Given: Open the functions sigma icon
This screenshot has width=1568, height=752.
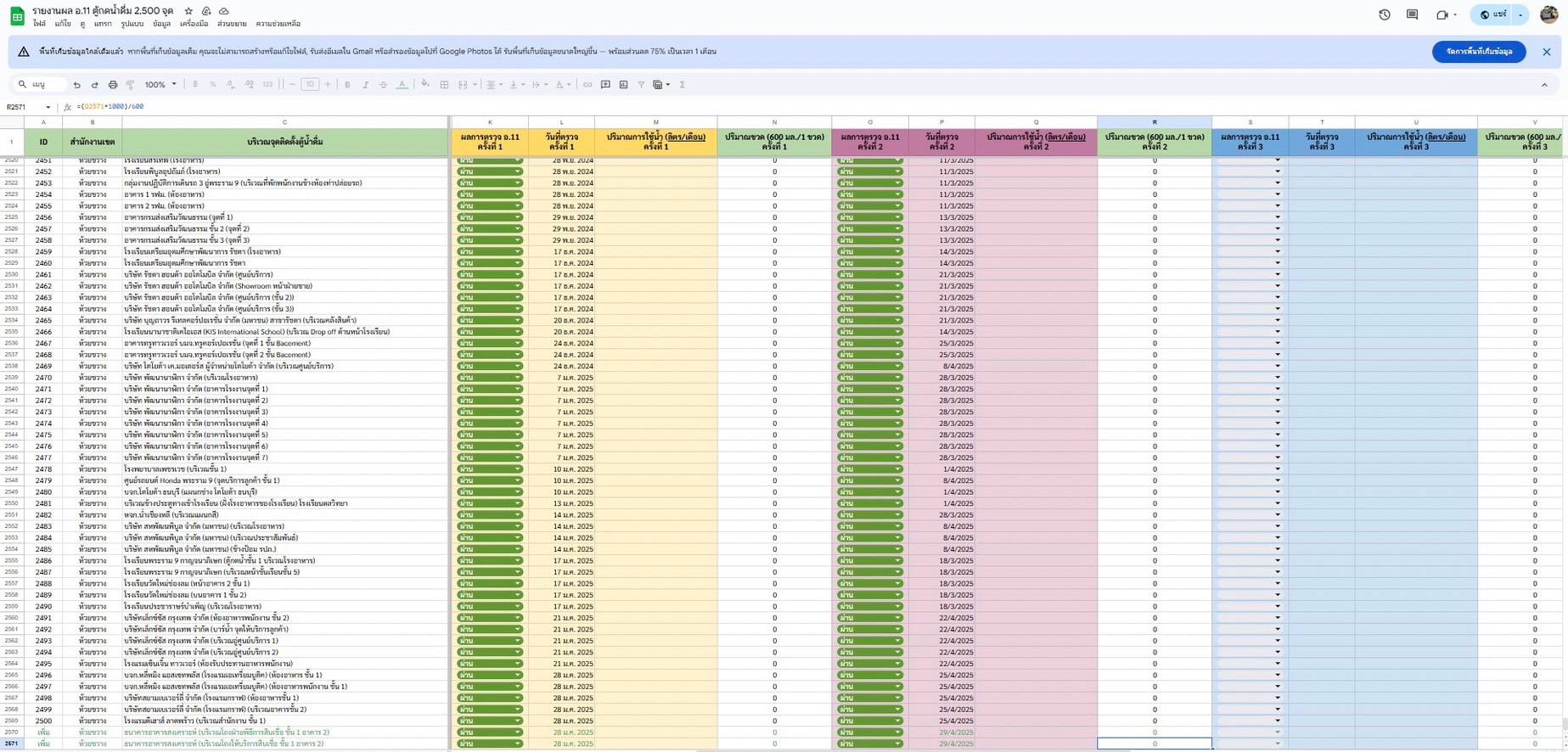Looking at the screenshot, I should tap(682, 85).
